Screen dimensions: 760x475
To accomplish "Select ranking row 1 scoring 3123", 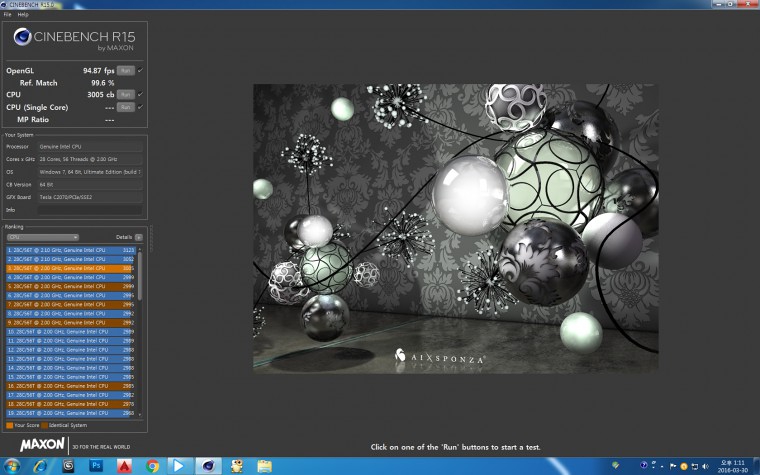I will (71, 250).
